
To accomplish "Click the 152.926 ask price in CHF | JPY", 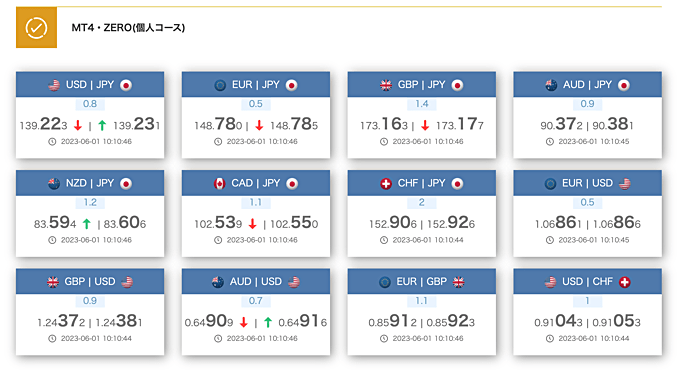I will click(451, 223).
